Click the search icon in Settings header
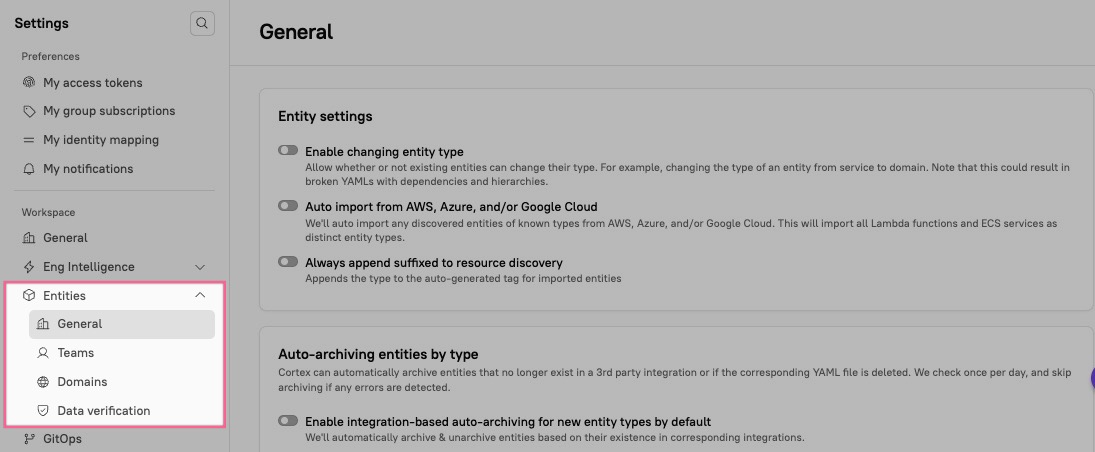The height and width of the screenshot is (452, 1095). point(202,23)
